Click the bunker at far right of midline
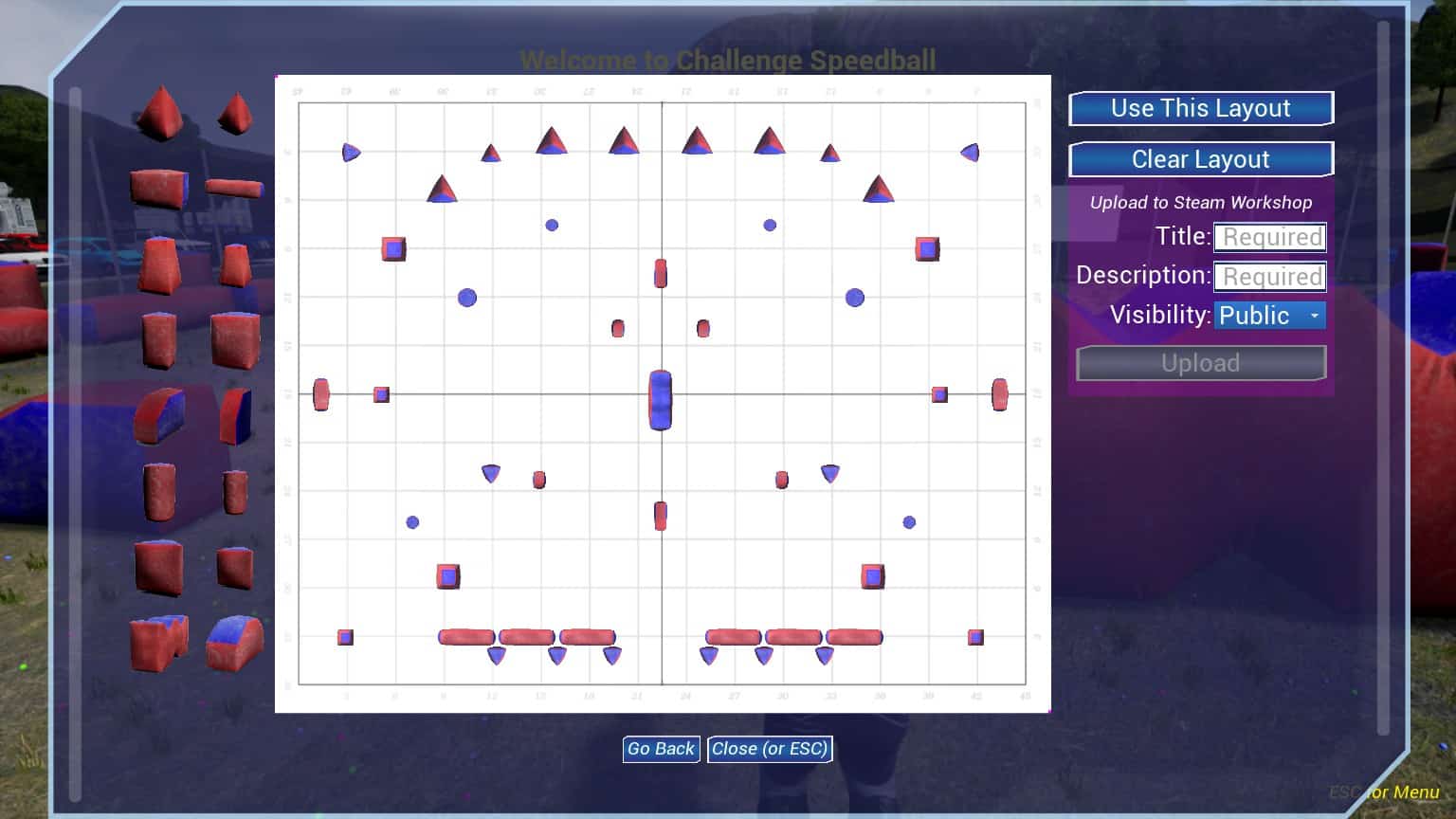This screenshot has height=819, width=1456. 1000,394
